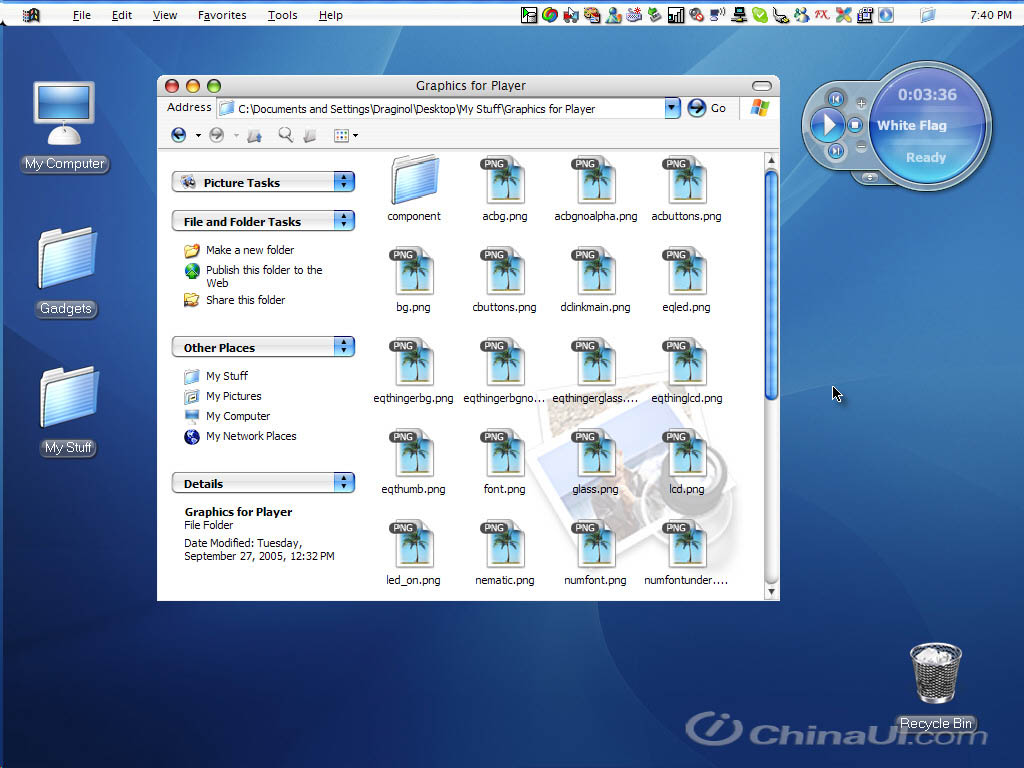Screen dimensions: 1024x768
Task: Open the File menu
Action: (x=82, y=15)
